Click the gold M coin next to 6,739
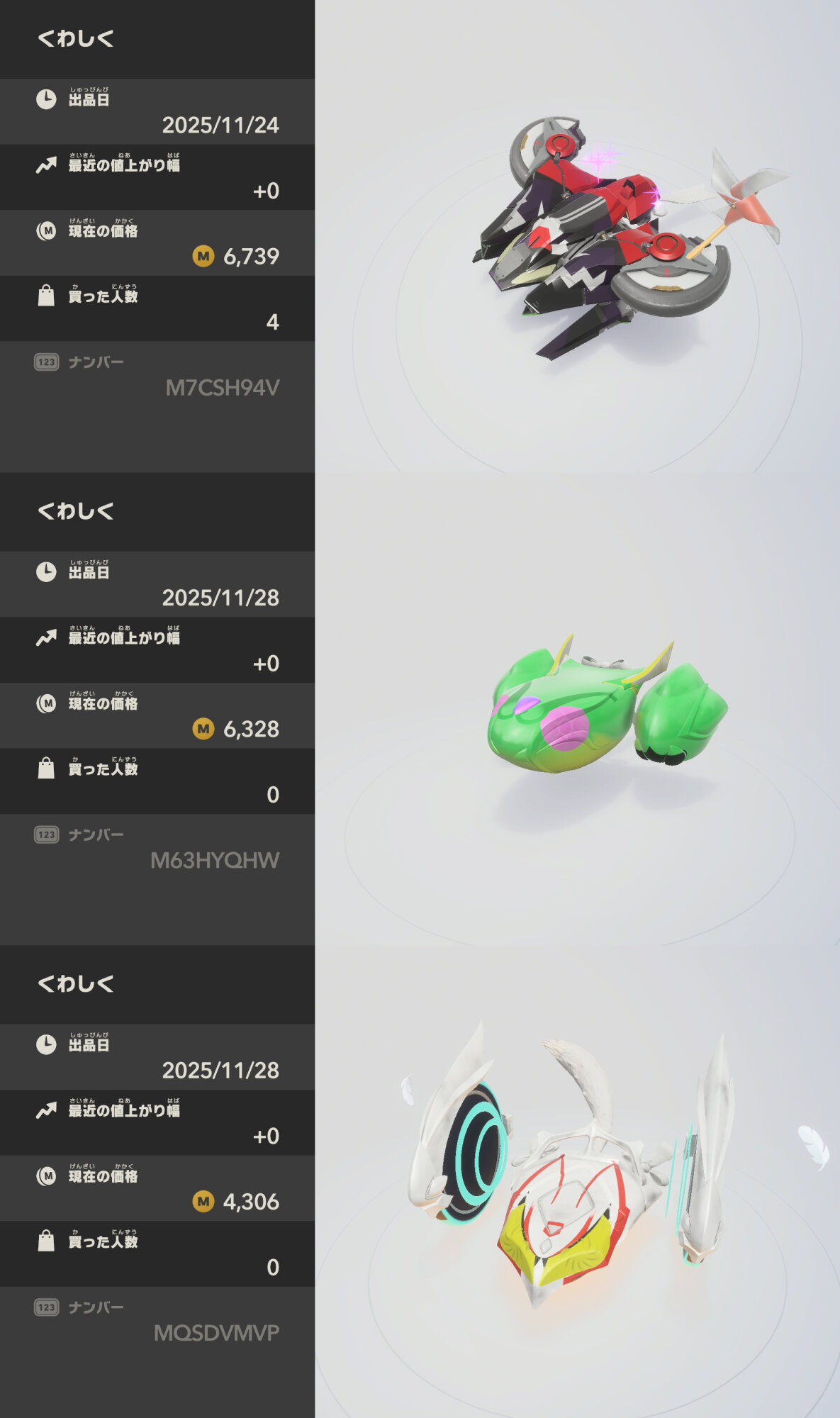 point(203,256)
